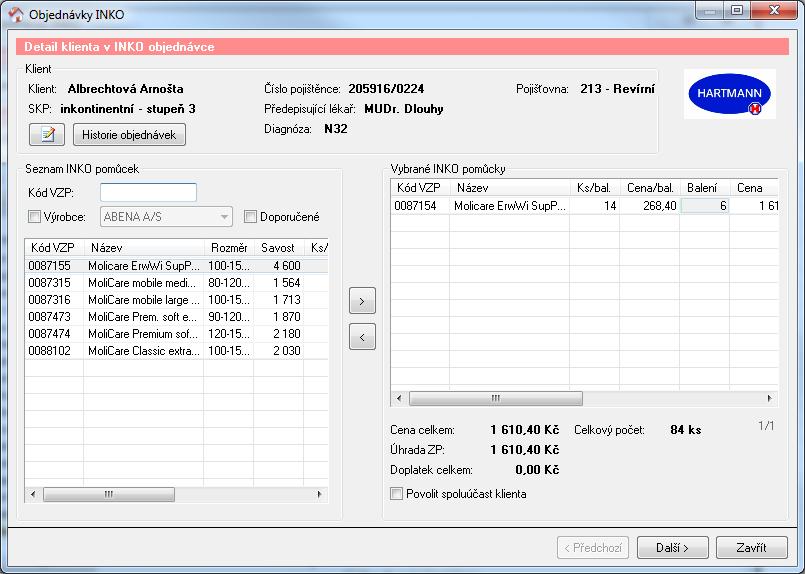The image size is (805, 574).
Task: Close dialog with Zavřít button
Action: [x=752, y=548]
